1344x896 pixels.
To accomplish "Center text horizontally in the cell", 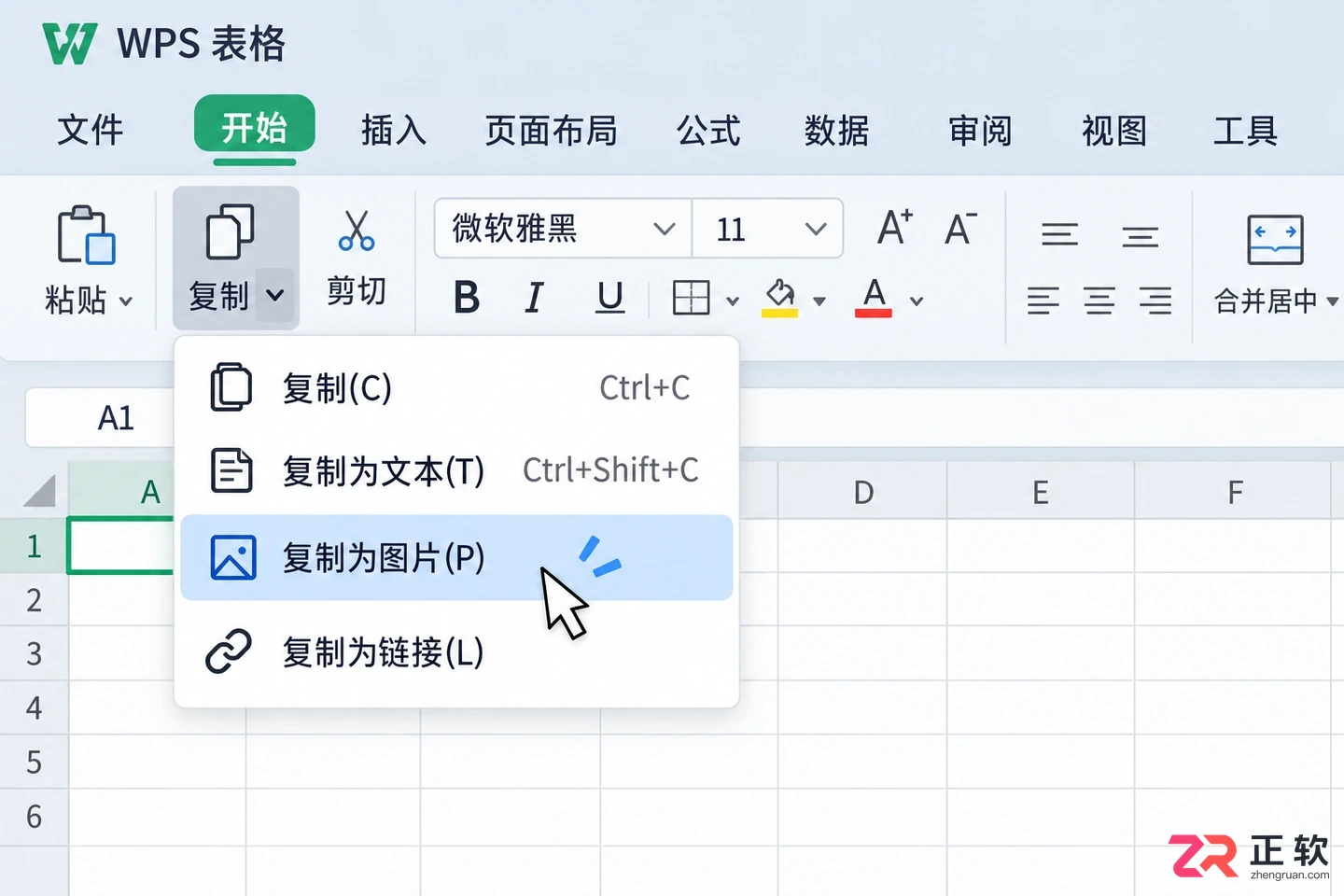I will tap(1099, 301).
